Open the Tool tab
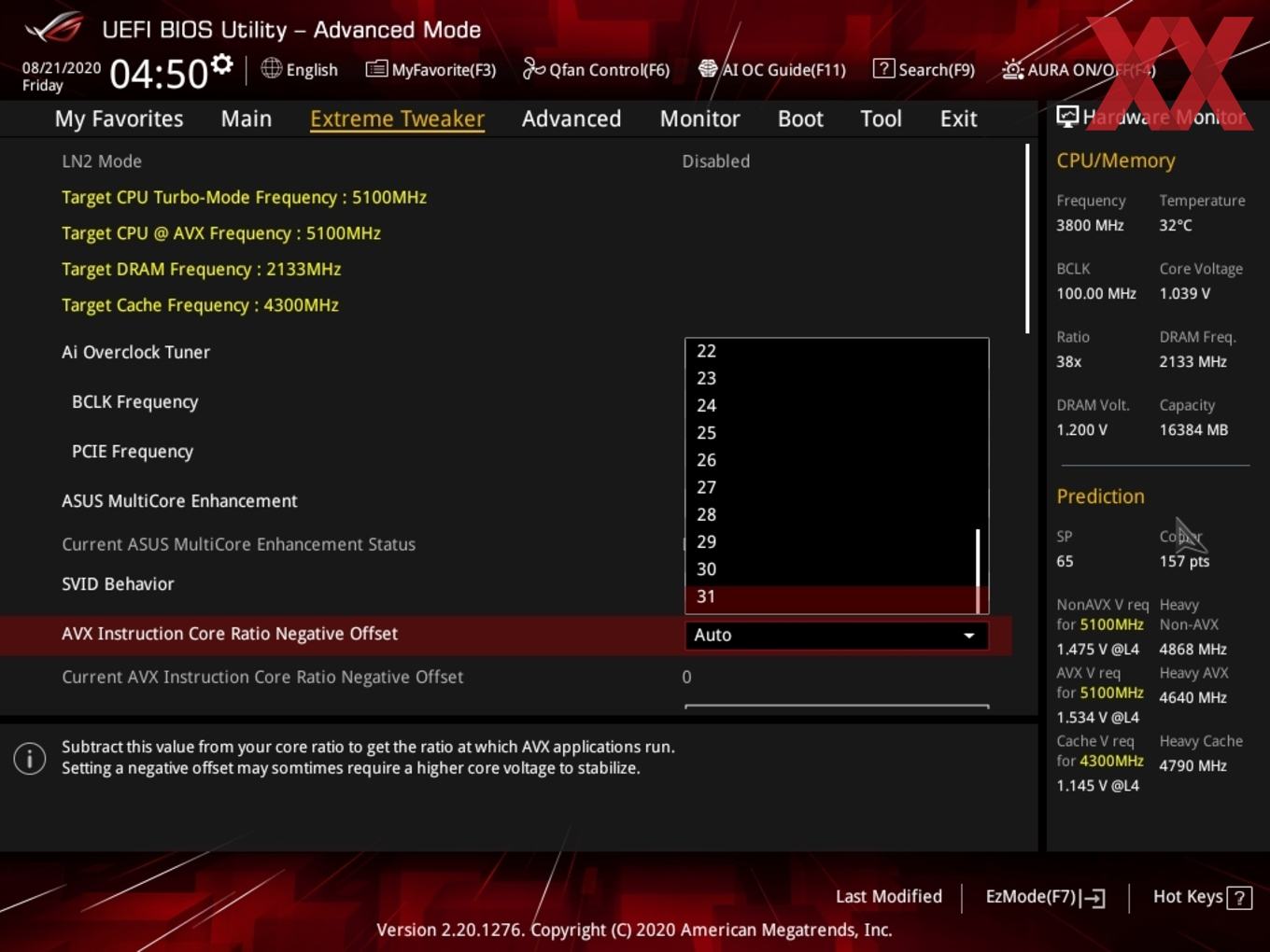Screen dimensions: 1270x952 point(881,119)
